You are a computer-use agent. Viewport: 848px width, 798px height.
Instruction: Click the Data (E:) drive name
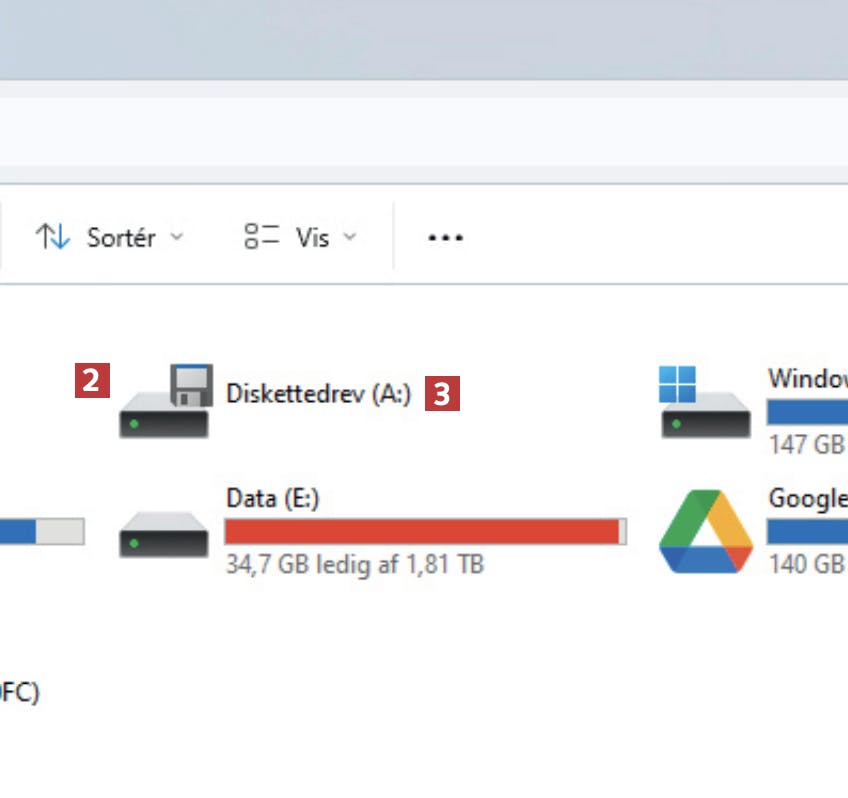(273, 498)
